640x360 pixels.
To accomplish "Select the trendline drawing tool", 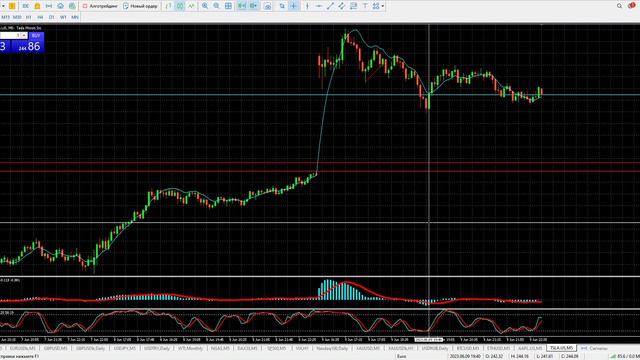I will (x=330, y=6).
